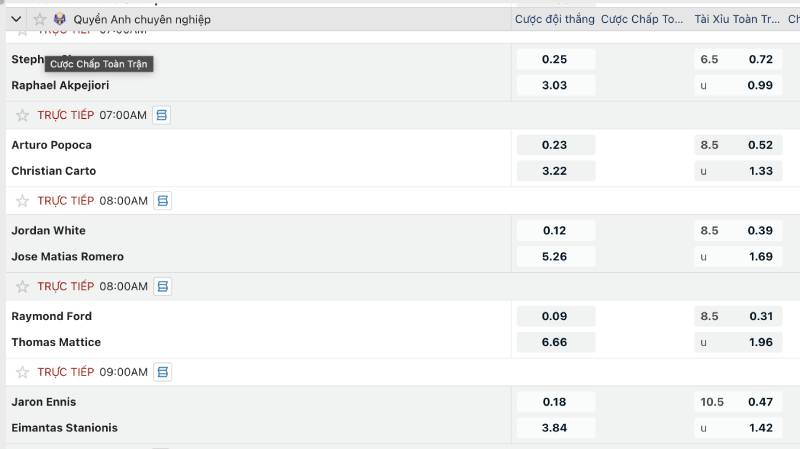This screenshot has height=449, width=800.
Task: Open stats icon for Jordan White match
Action: point(162,201)
